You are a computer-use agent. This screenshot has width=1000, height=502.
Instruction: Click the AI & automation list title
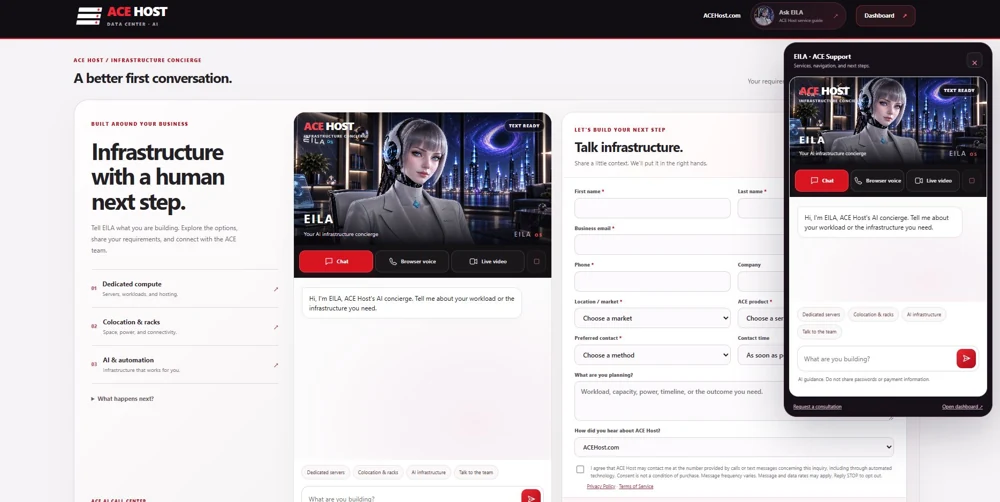pyautogui.click(x=128, y=360)
